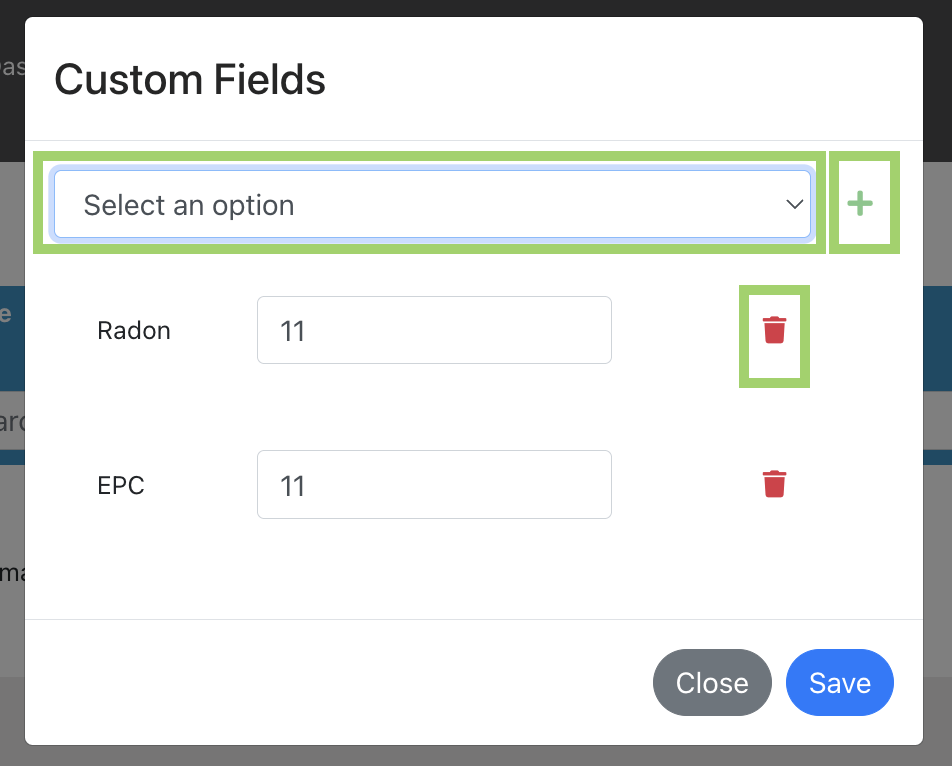952x766 pixels.
Task: Click the EPC field label
Action: pyautogui.click(x=121, y=485)
